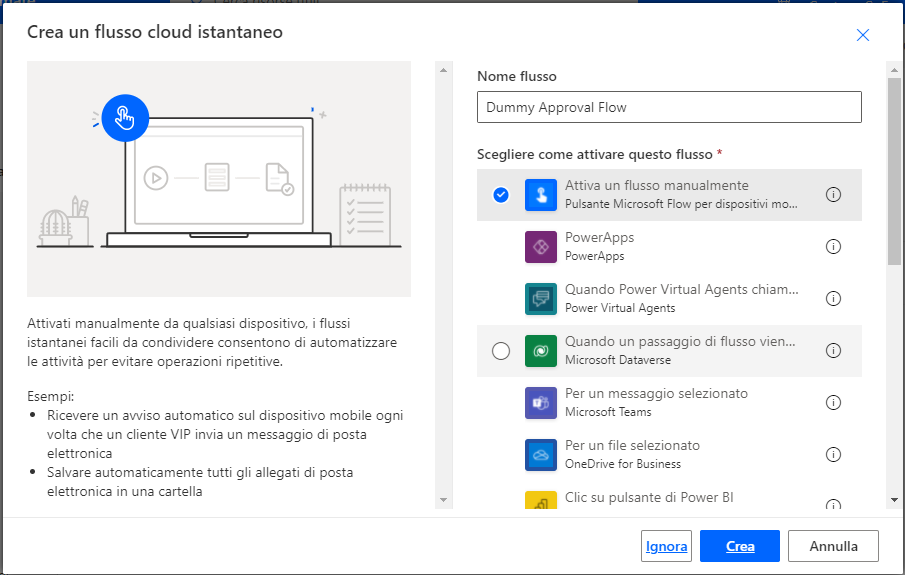Image resolution: width=905 pixels, height=575 pixels.
Task: Pick the Microsoft Dataverse trigger icon
Action: tap(541, 351)
